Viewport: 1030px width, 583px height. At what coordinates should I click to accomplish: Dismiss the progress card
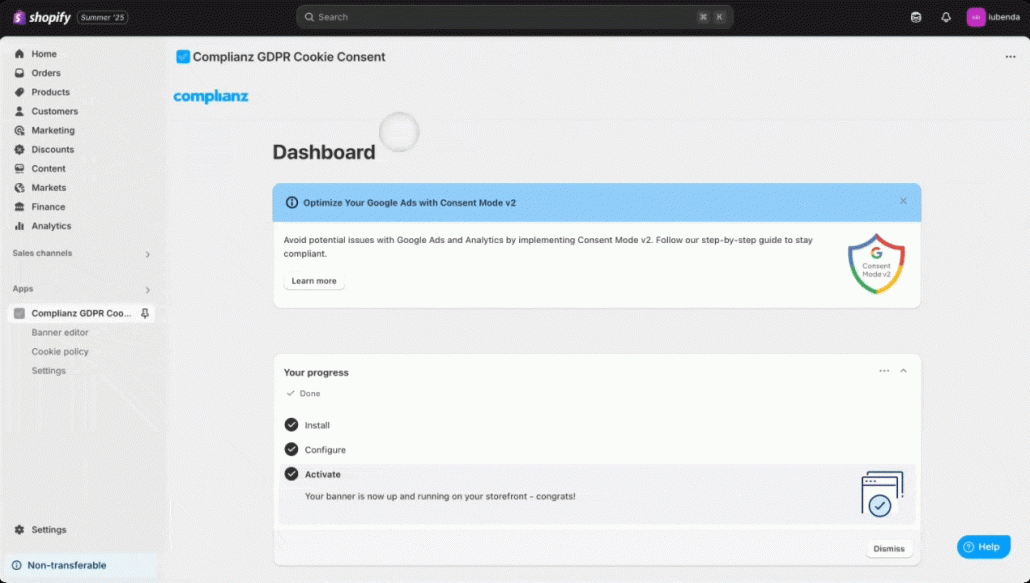click(x=888, y=547)
